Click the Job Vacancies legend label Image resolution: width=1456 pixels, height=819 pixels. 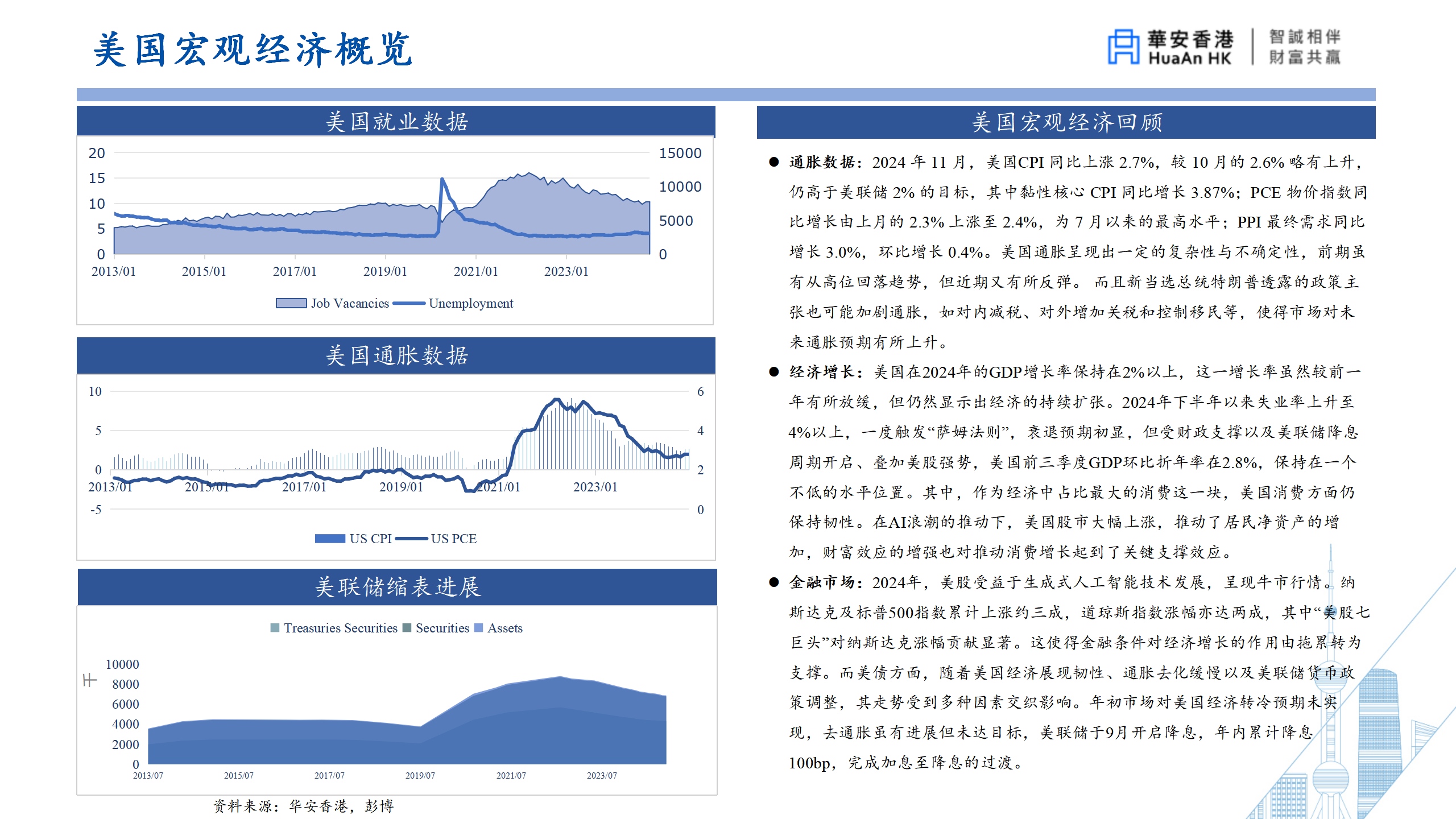click(x=350, y=303)
